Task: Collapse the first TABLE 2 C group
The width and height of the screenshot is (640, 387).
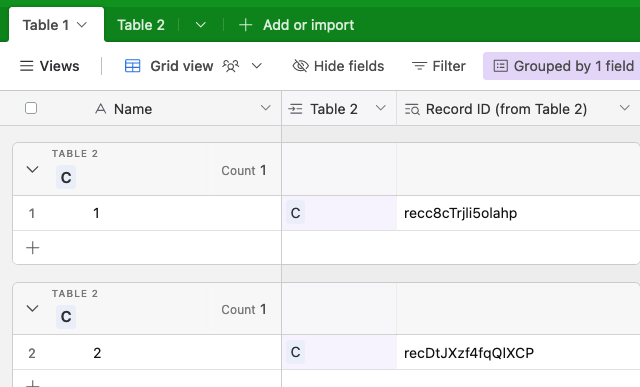Action: [32, 169]
